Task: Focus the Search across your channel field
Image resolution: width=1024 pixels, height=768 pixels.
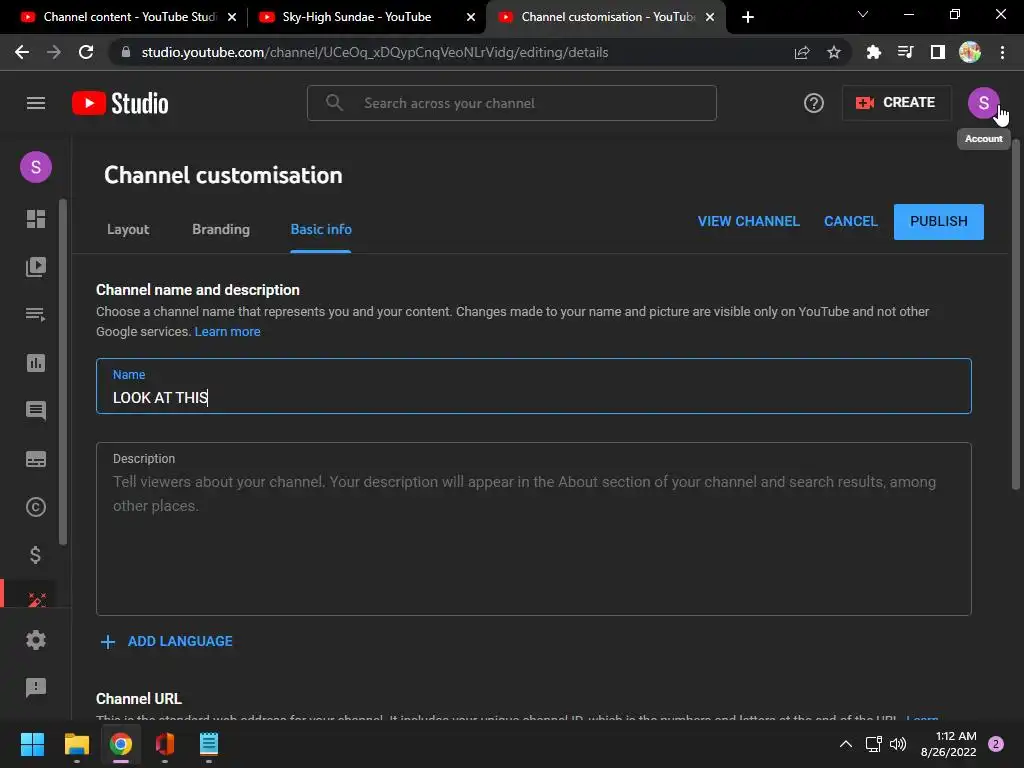Action: pyautogui.click(x=512, y=103)
